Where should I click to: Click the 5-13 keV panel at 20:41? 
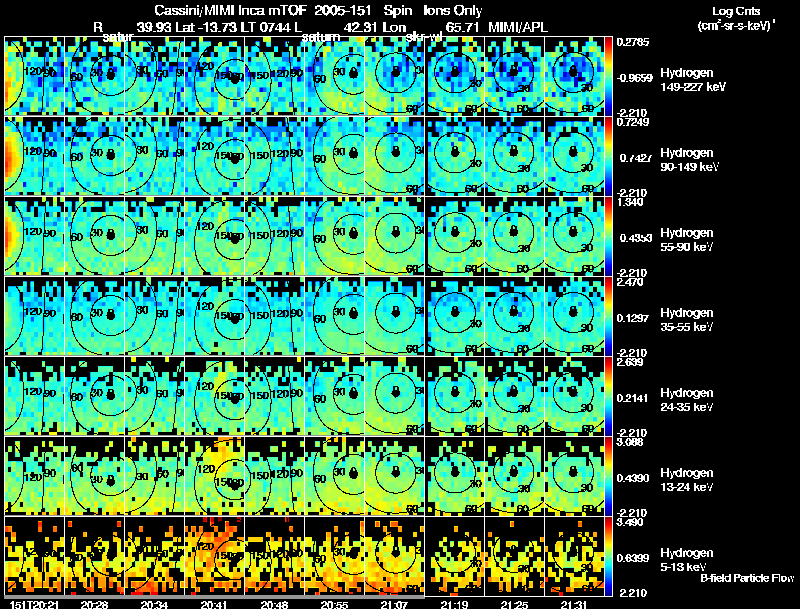pyautogui.click(x=215, y=555)
